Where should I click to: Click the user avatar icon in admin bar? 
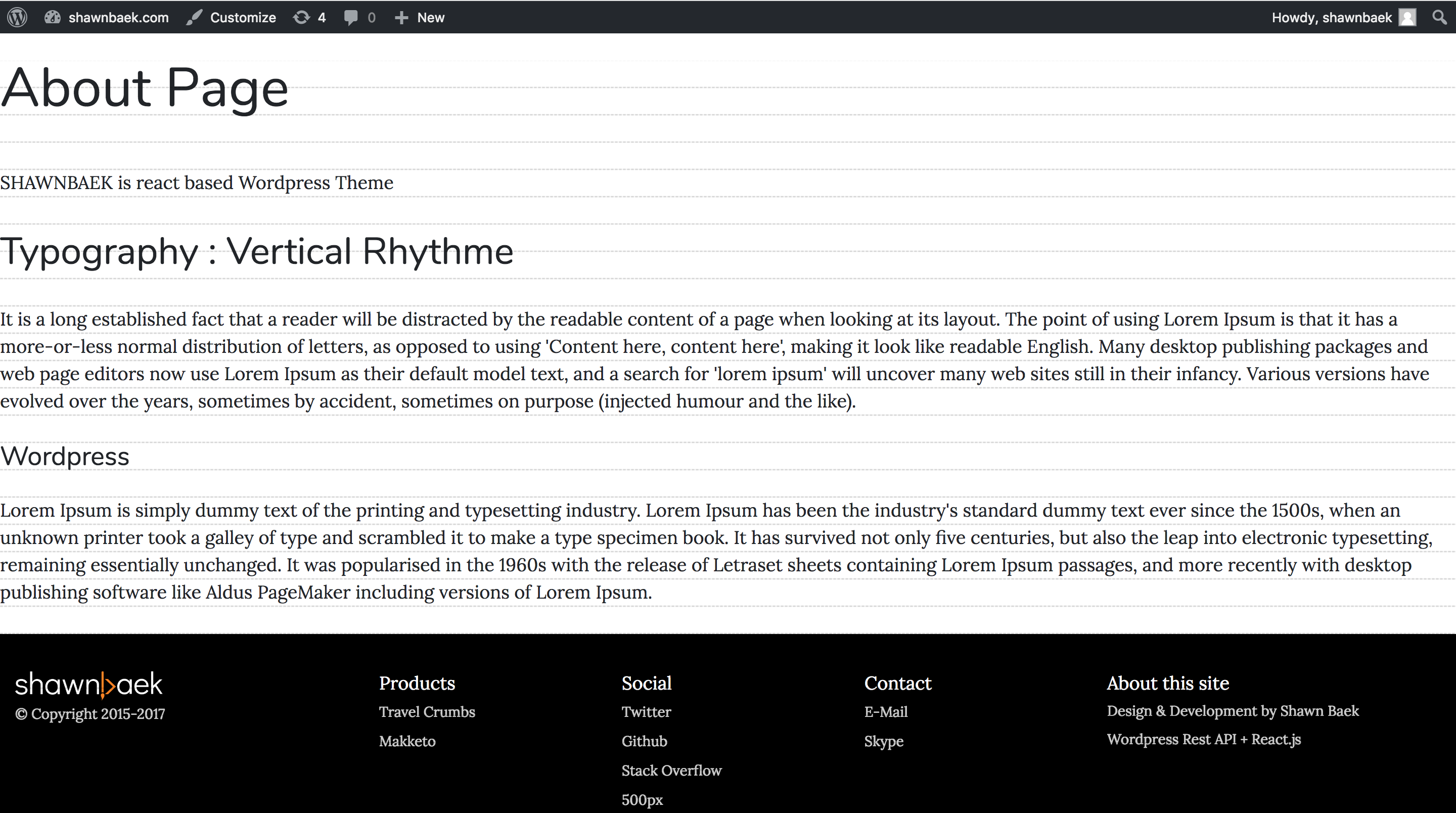pos(1407,17)
